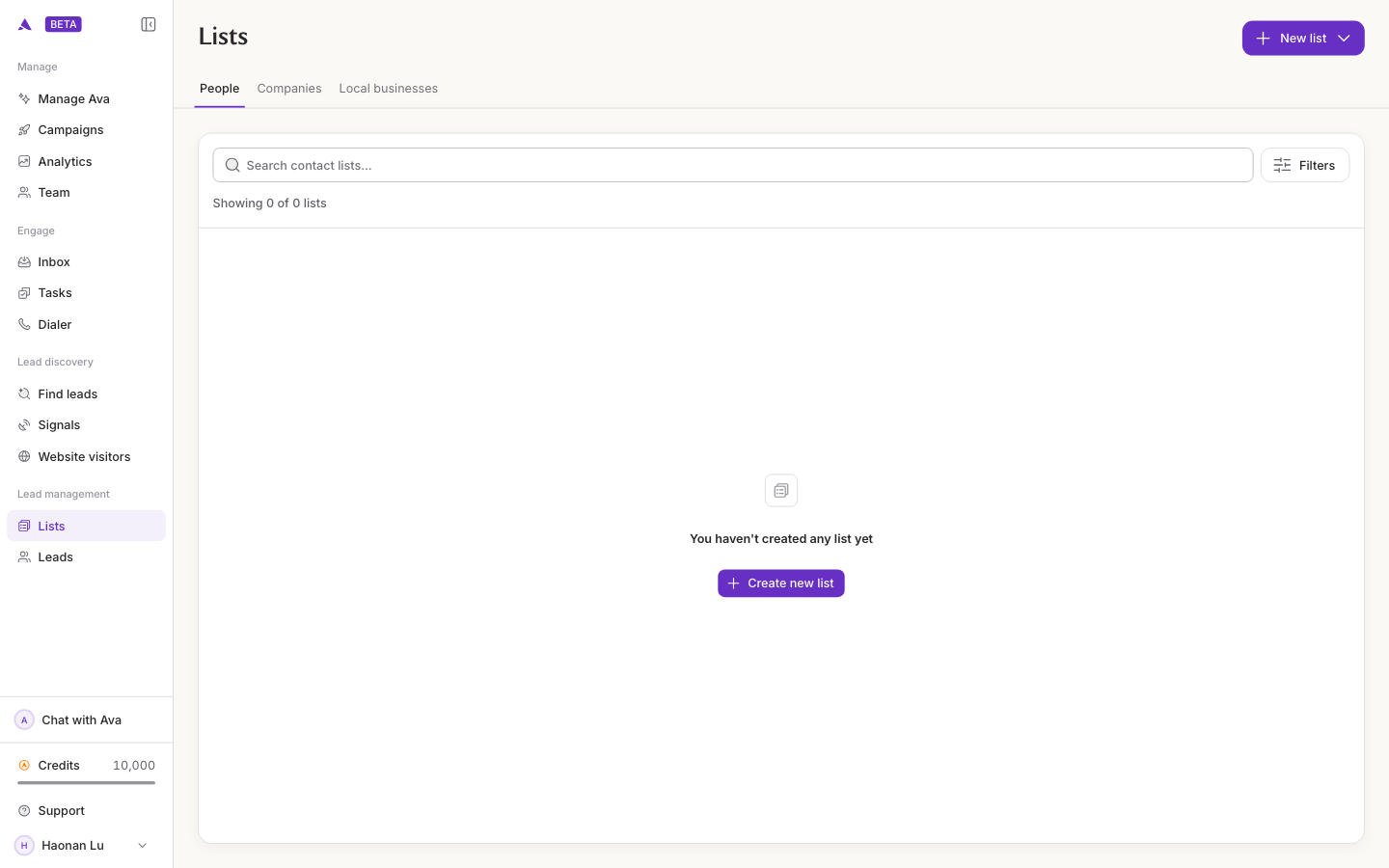Click the Analytics chart icon
The image size is (1389, 868).
tap(24, 161)
